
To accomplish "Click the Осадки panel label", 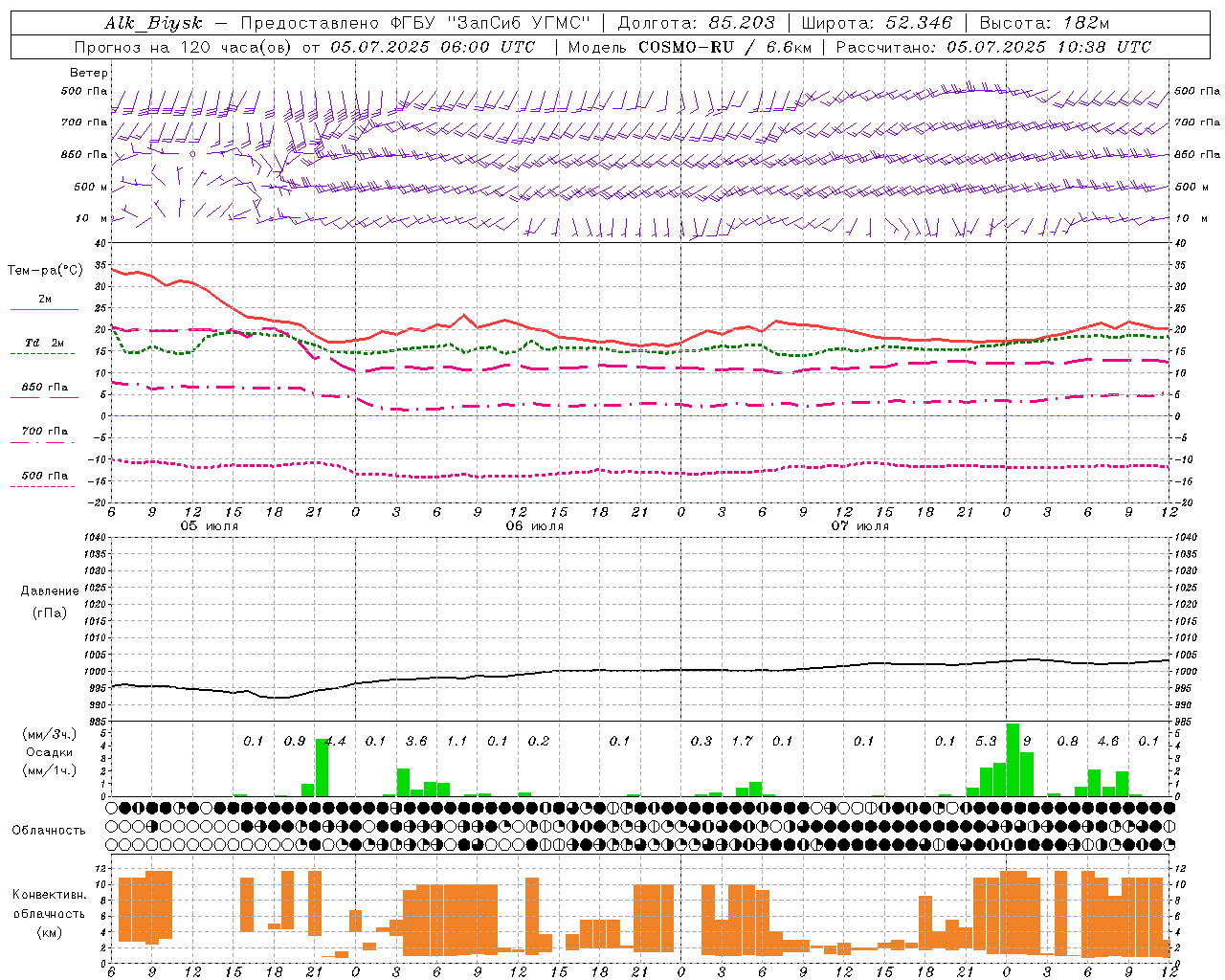I will tap(50, 752).
